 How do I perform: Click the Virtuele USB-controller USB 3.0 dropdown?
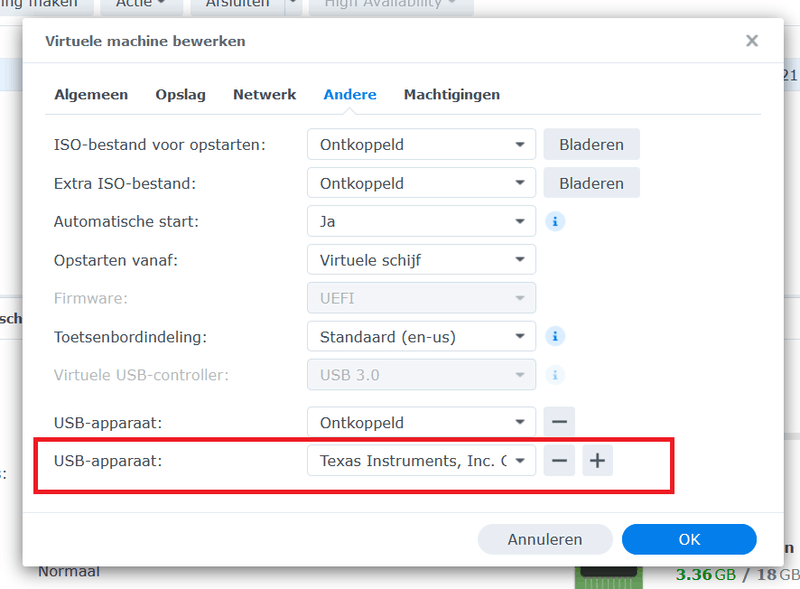[x=421, y=375]
